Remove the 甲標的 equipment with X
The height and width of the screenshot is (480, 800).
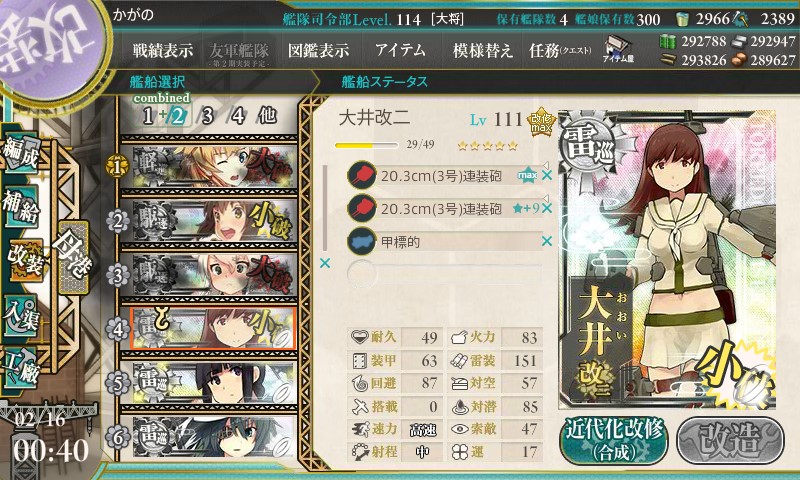(x=547, y=241)
